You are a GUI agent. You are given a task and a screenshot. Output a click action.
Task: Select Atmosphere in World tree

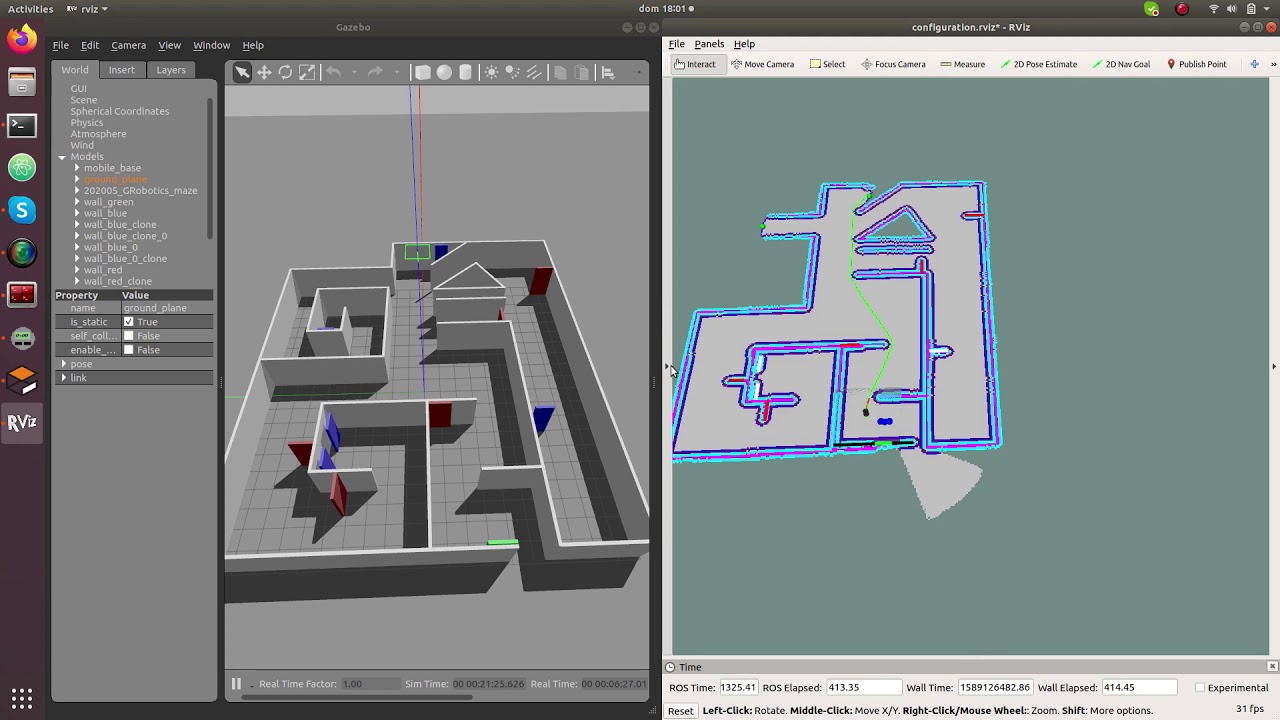98,134
